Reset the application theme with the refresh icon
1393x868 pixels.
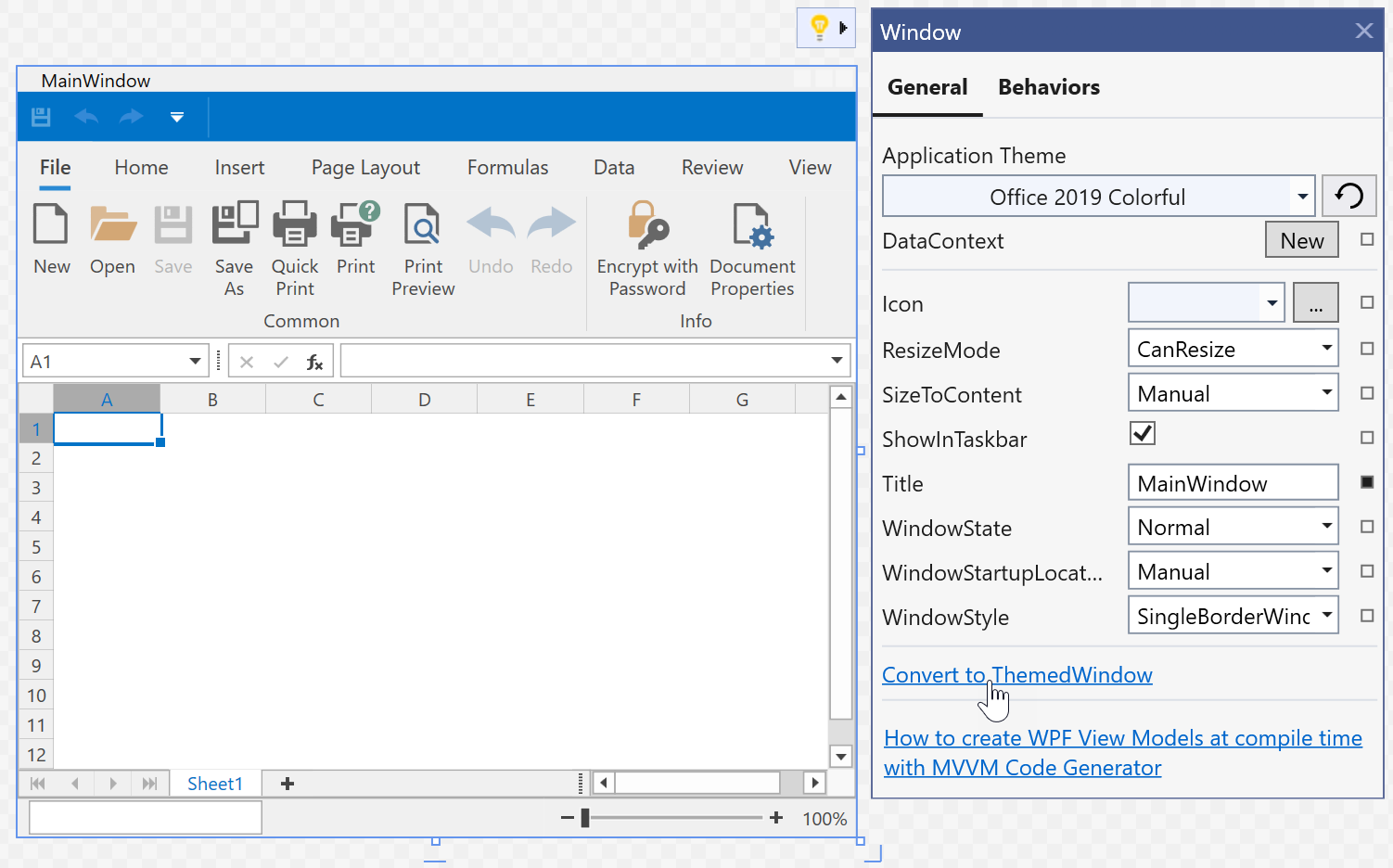coord(1348,196)
